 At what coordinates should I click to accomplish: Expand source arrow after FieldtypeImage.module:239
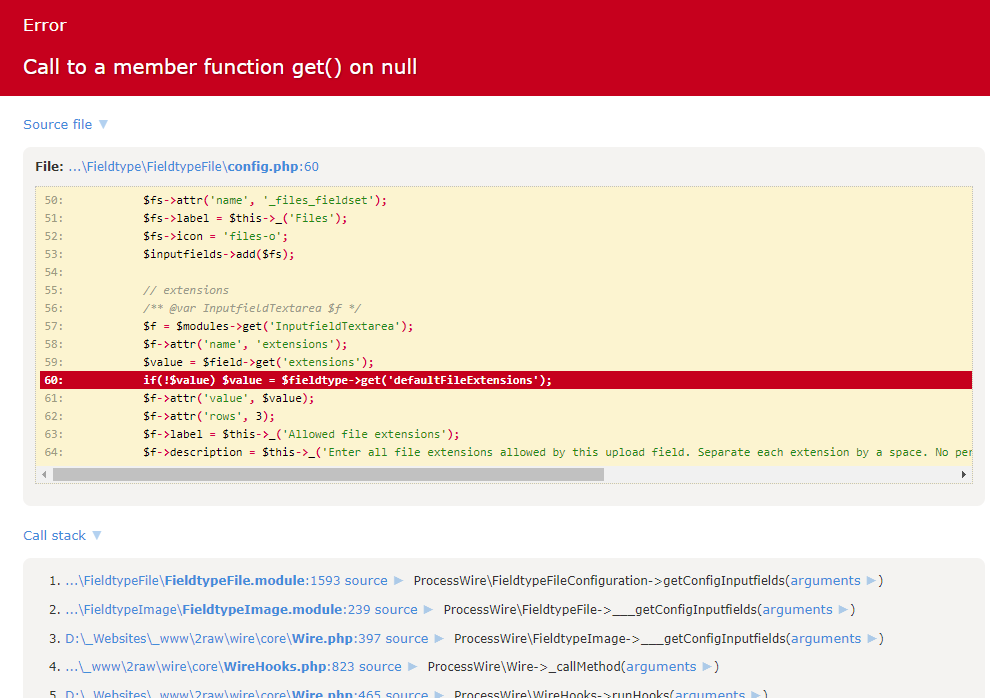(x=428, y=610)
